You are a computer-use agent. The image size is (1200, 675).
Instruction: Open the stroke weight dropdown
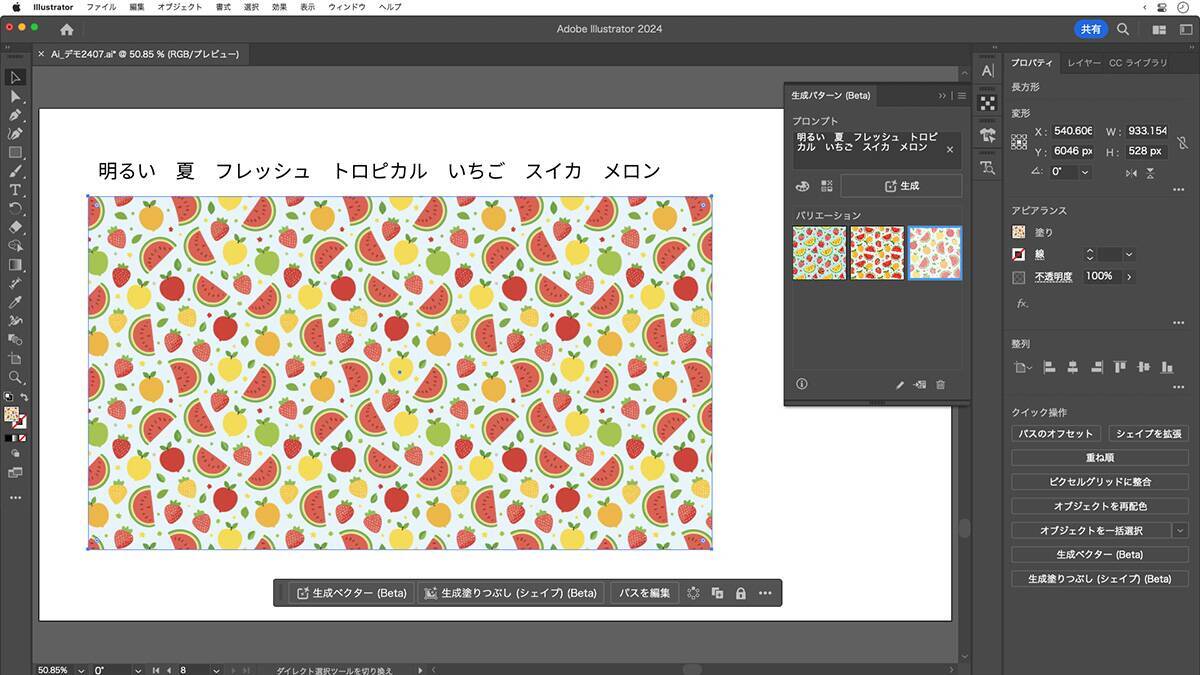click(1129, 255)
